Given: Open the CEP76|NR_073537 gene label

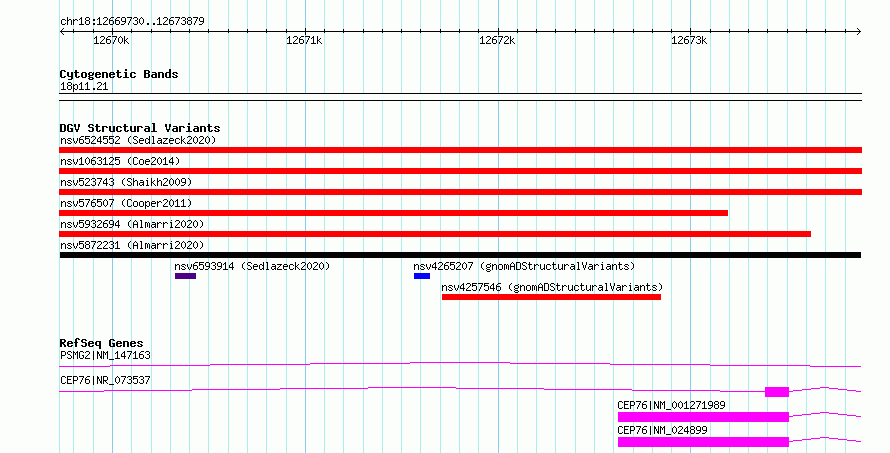Looking at the screenshot, I should (105, 380).
